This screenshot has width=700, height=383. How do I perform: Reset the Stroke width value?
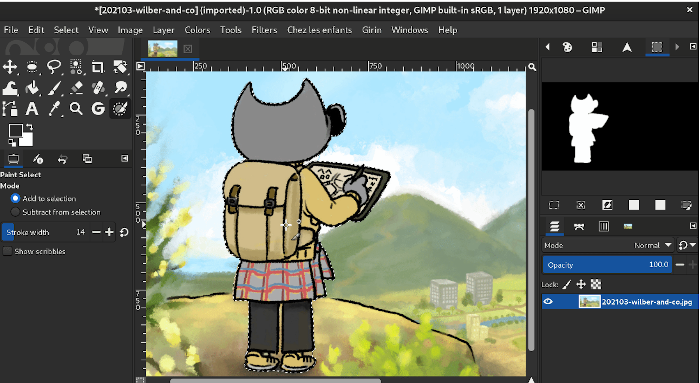click(124, 232)
